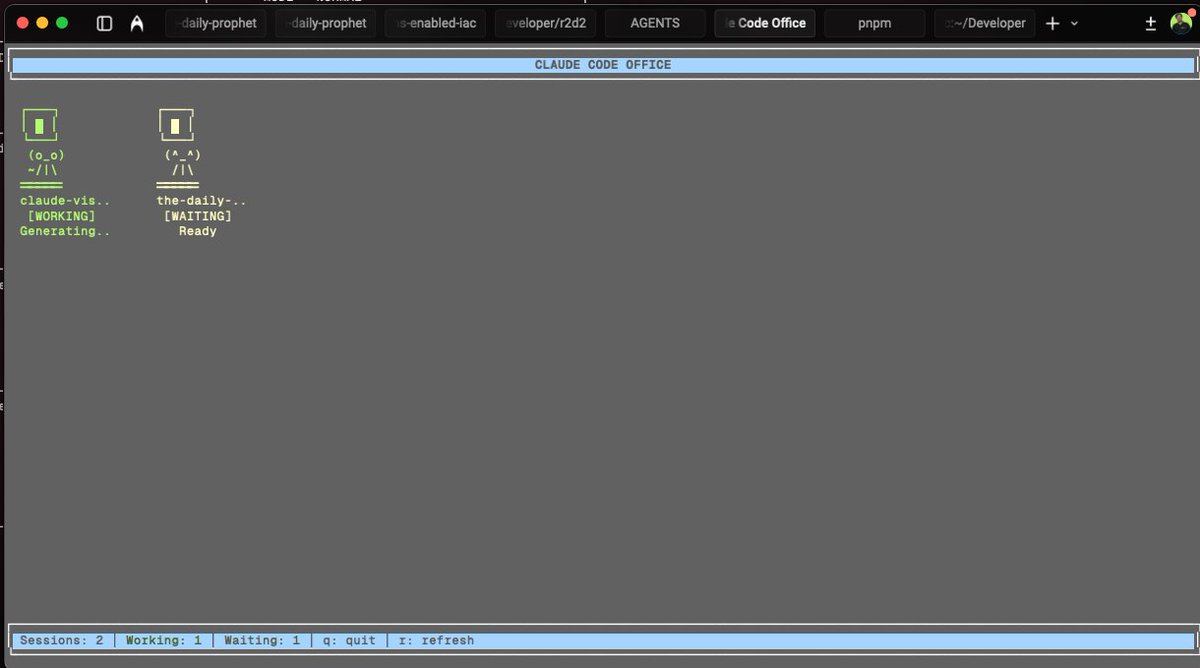Click the A-shaped app logo icon
This screenshot has width=1200, height=668.
[137, 23]
